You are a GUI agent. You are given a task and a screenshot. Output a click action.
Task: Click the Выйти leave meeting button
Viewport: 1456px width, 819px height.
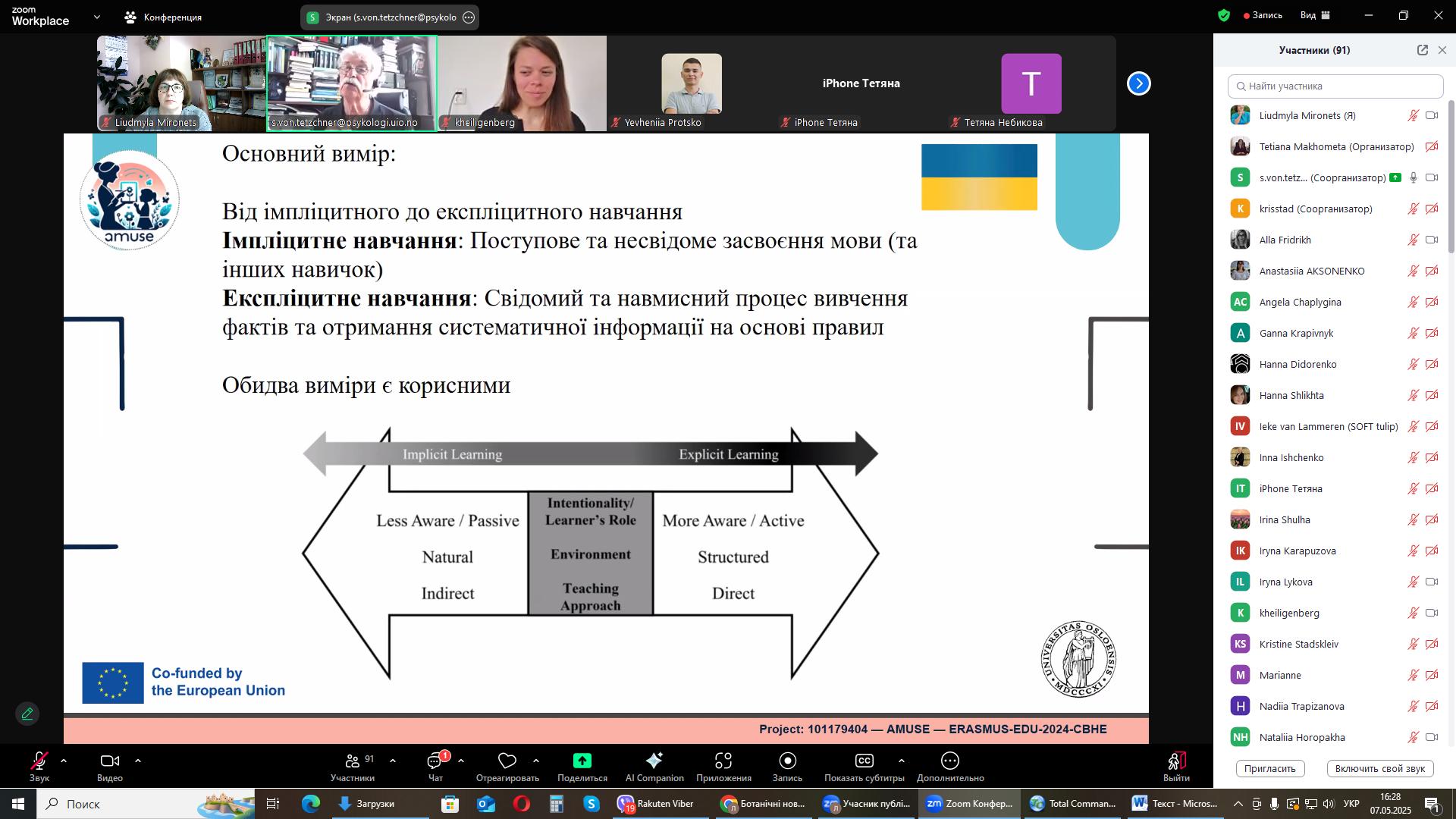click(x=1176, y=767)
